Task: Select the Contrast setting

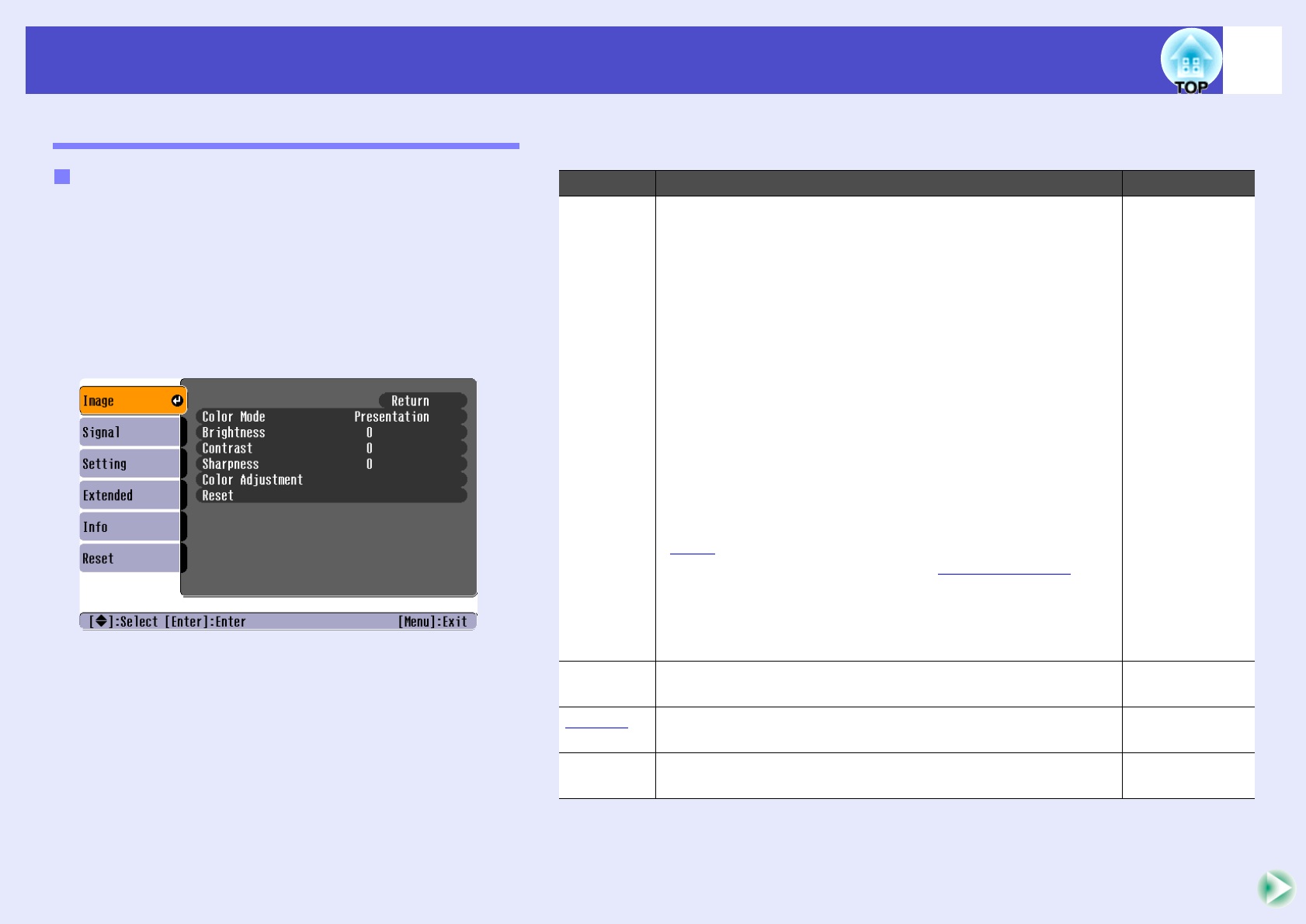Action: coord(332,448)
